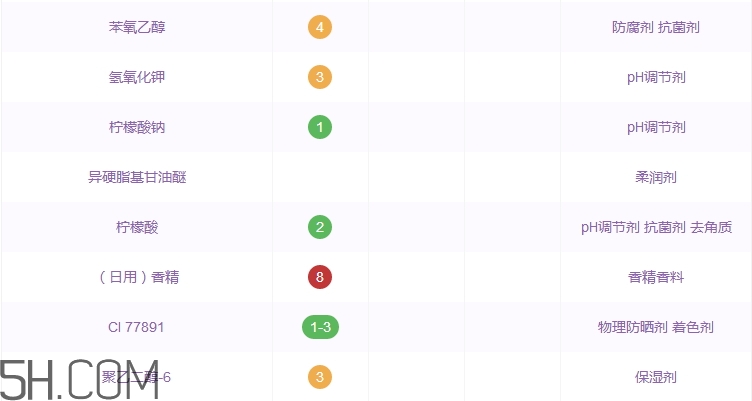
Task: Click the green 1-3 score badge
Action: tap(320, 327)
